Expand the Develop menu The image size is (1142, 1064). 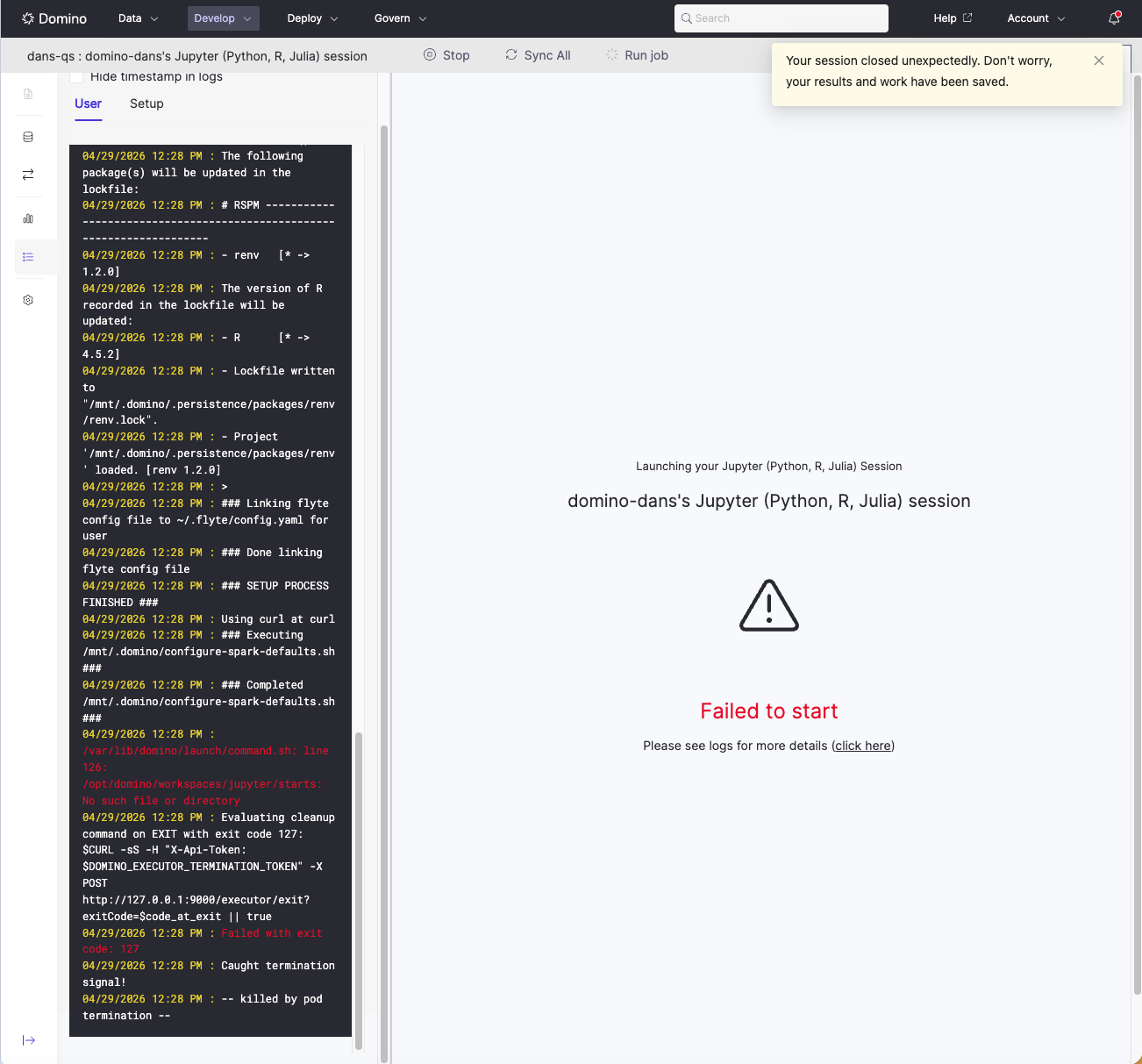pos(223,18)
